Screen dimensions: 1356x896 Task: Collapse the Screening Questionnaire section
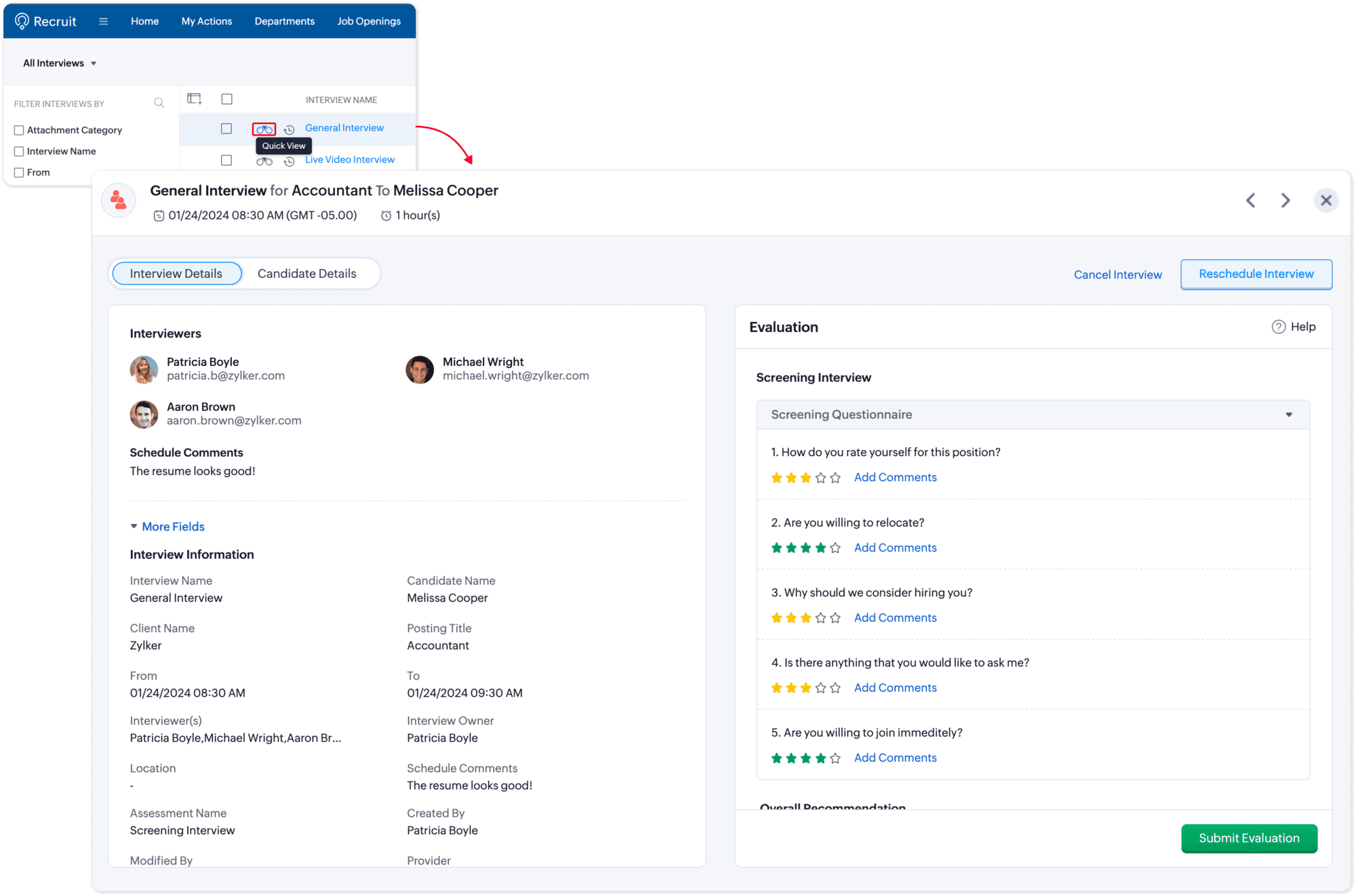tap(1288, 415)
